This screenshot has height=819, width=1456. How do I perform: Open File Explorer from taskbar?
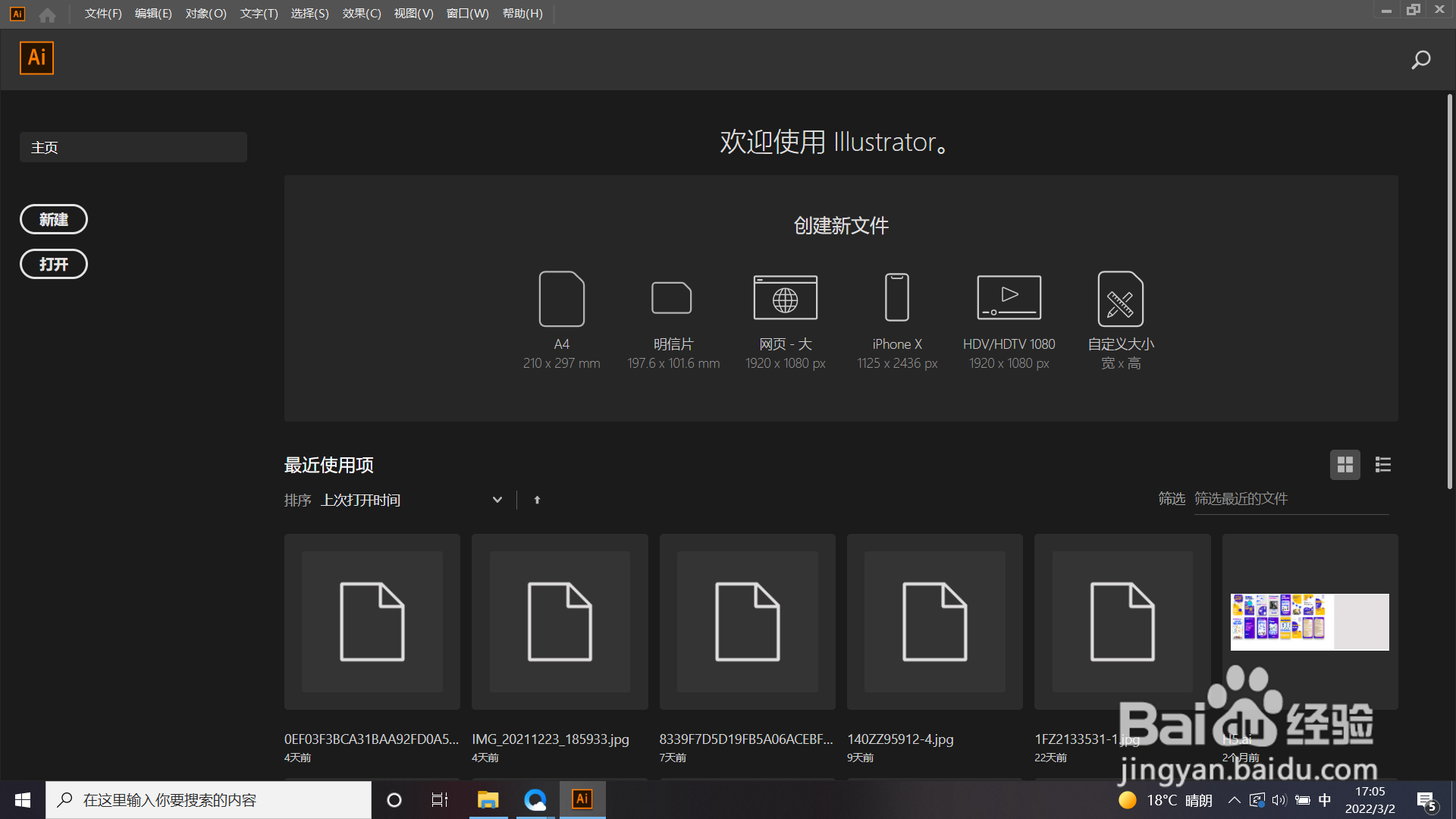pyautogui.click(x=488, y=800)
